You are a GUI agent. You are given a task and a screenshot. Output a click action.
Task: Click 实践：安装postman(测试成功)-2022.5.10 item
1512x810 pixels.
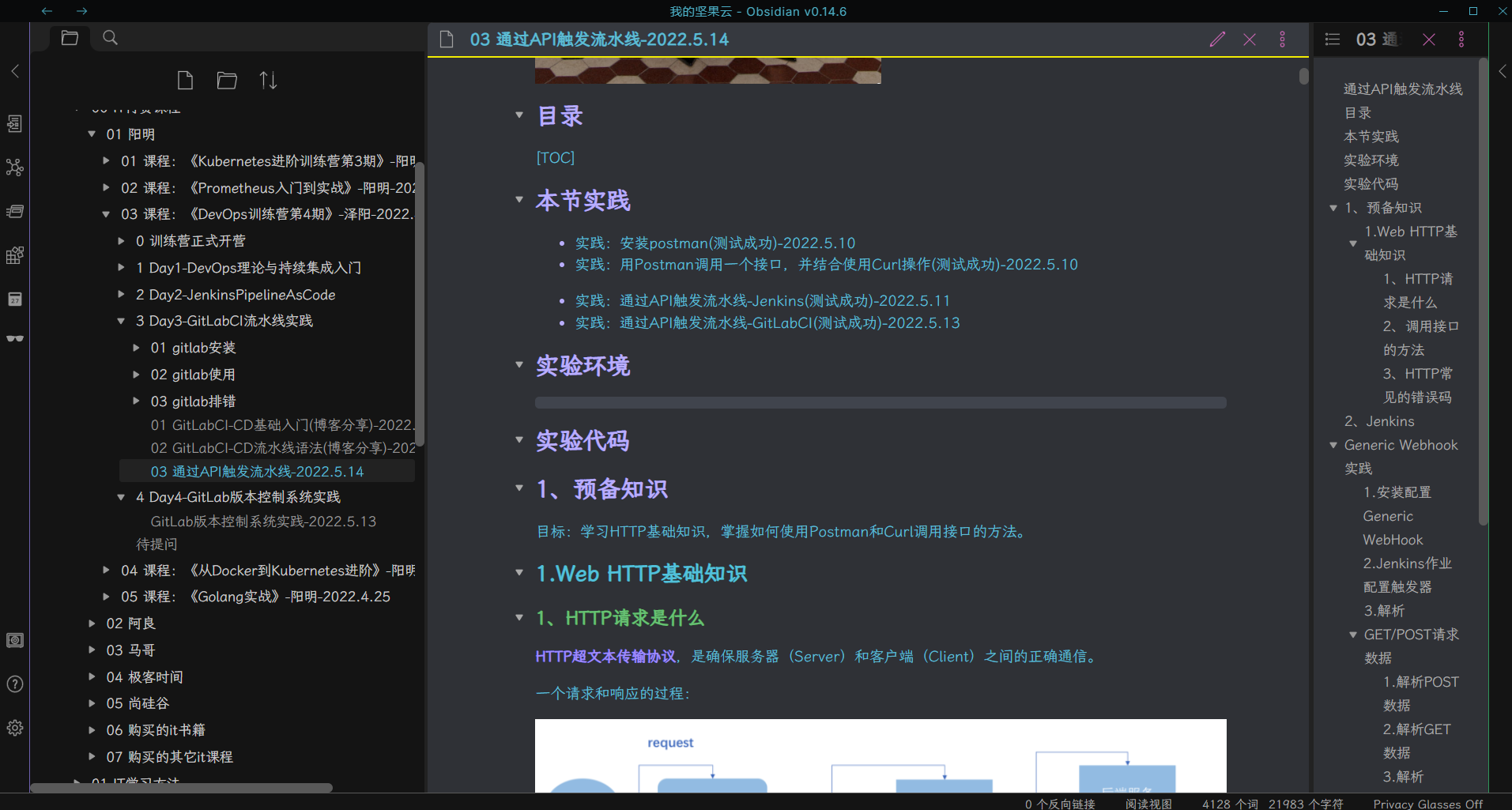pyautogui.click(x=715, y=243)
